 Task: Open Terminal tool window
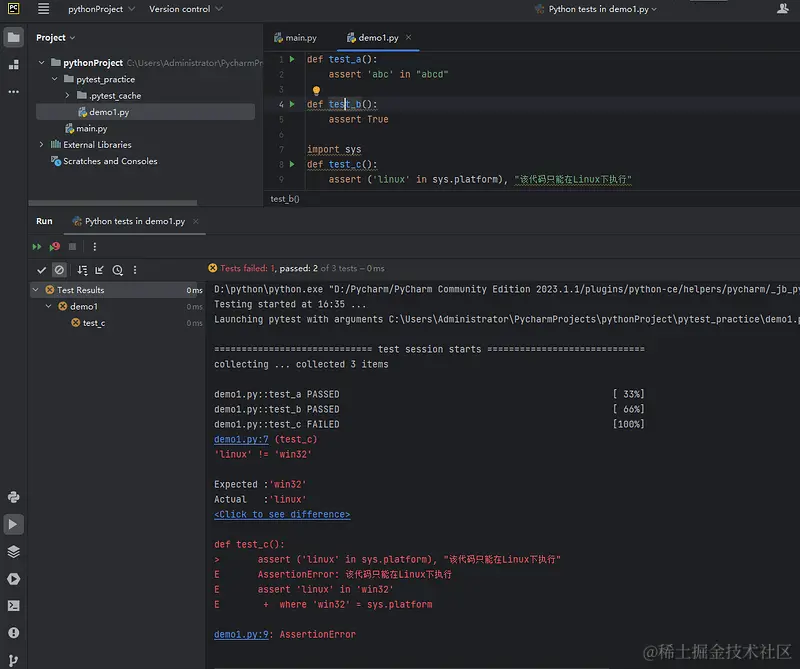14,606
